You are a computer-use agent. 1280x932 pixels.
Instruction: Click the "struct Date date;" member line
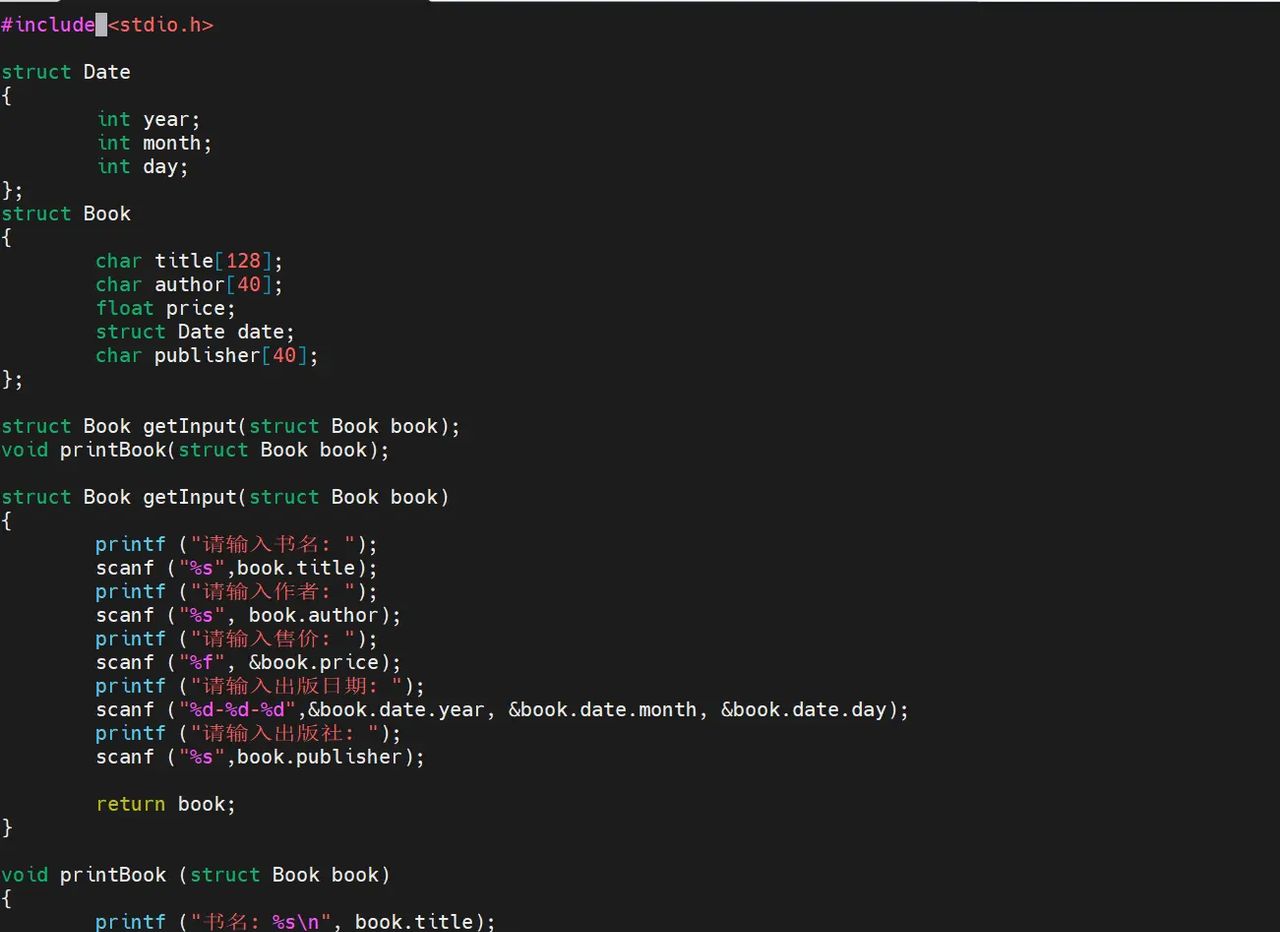(196, 332)
